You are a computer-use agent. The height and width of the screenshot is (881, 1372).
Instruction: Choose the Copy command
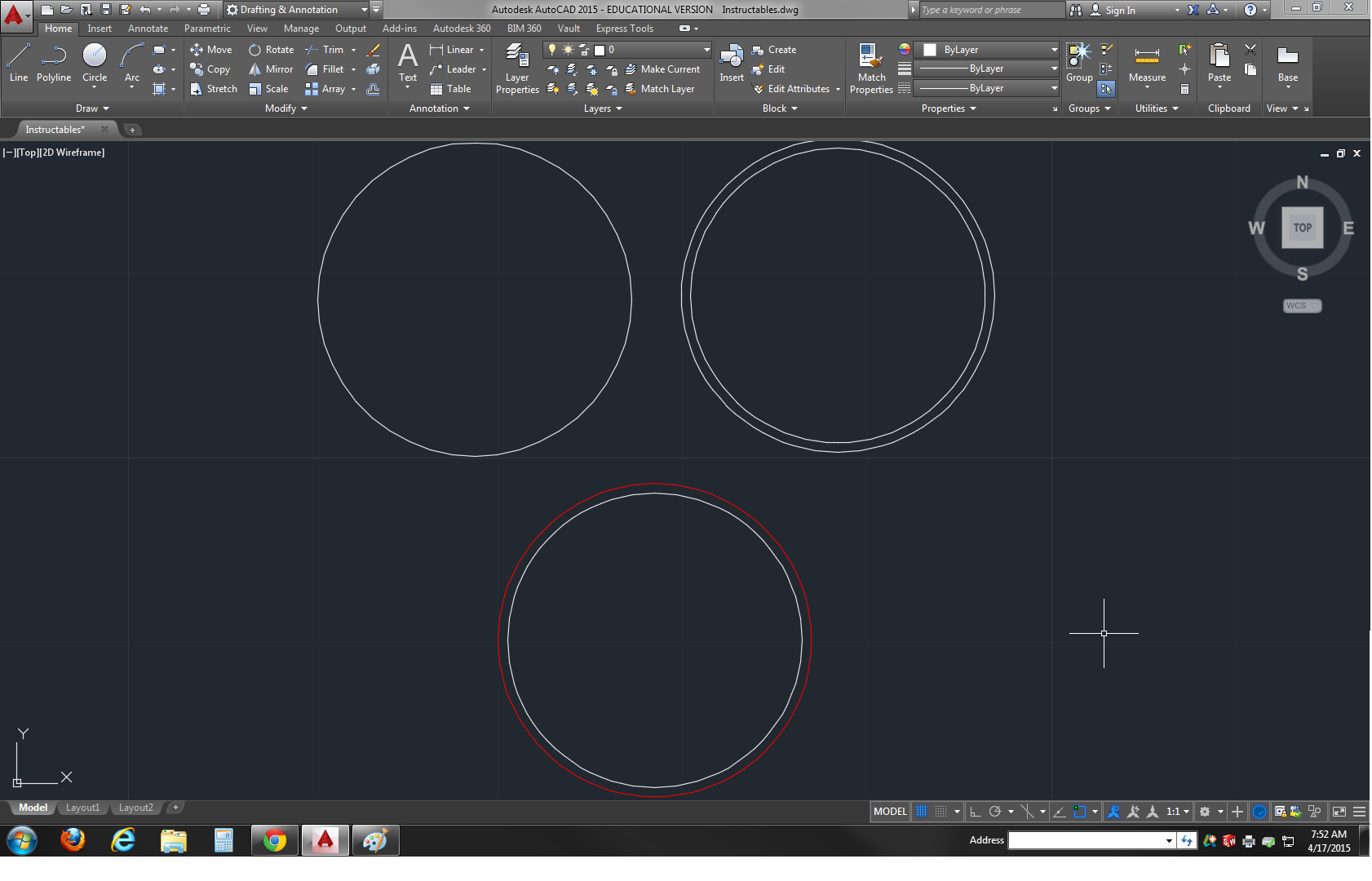click(x=210, y=69)
